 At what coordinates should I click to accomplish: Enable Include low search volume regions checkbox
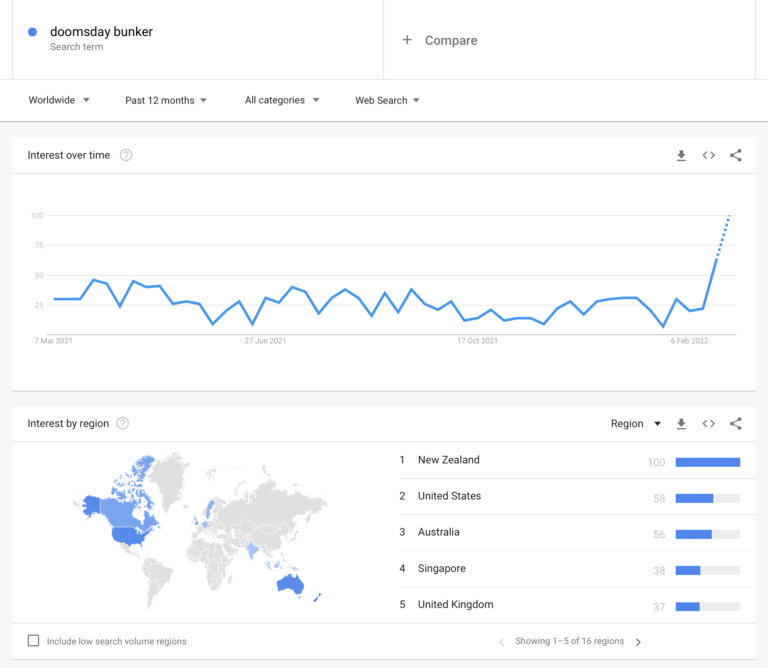[x=34, y=641]
